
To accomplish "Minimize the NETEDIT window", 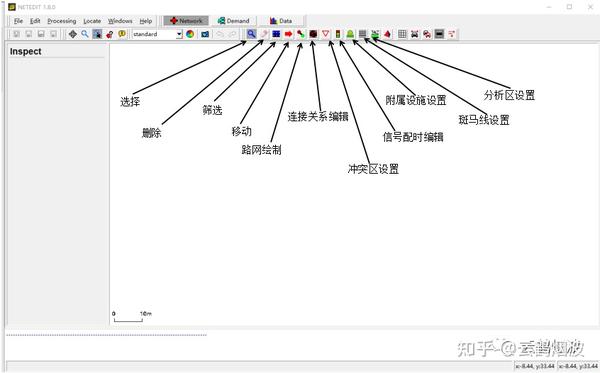I will pyautogui.click(x=549, y=7).
